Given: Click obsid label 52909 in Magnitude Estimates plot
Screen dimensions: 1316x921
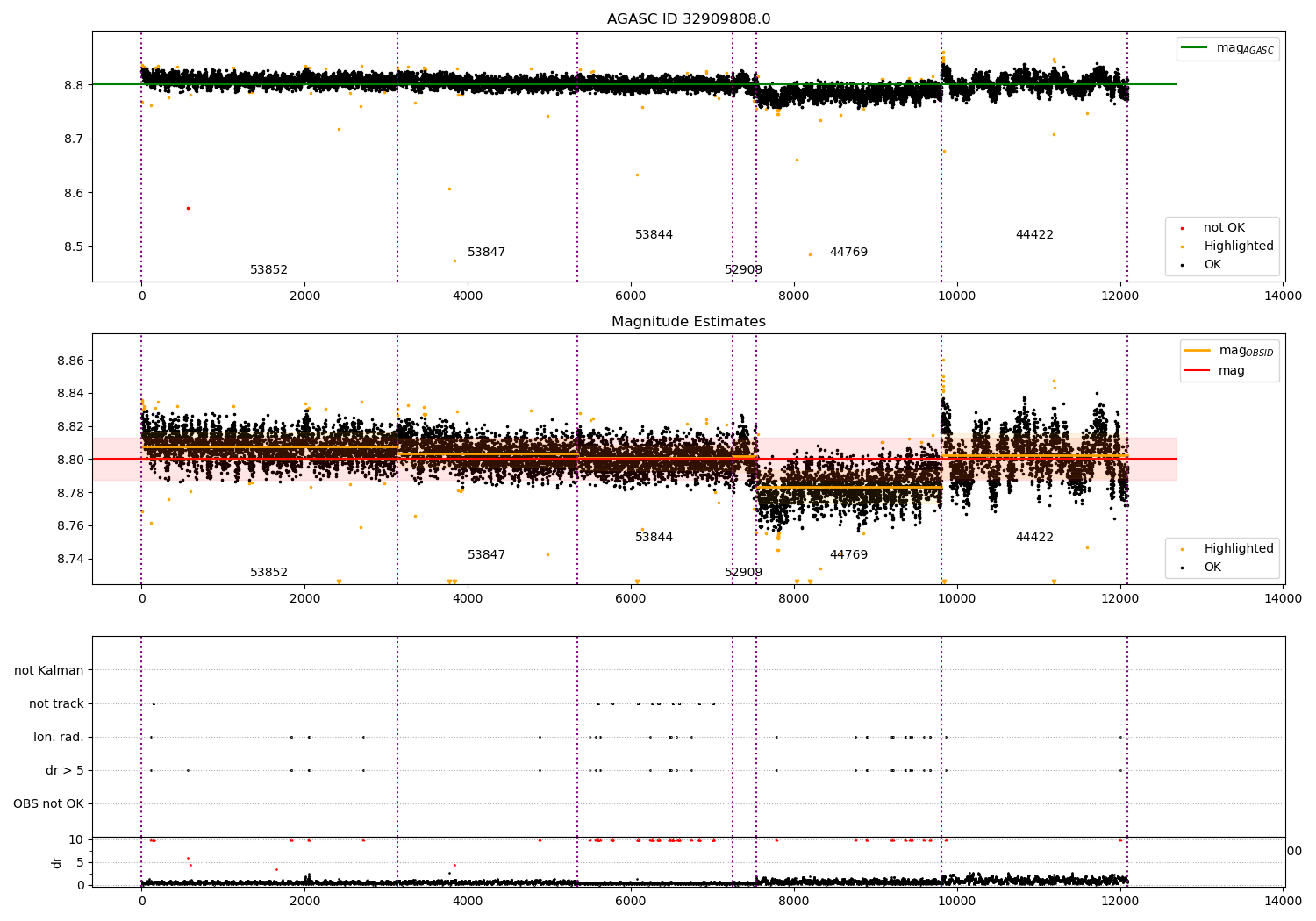Looking at the screenshot, I should 743,573.
